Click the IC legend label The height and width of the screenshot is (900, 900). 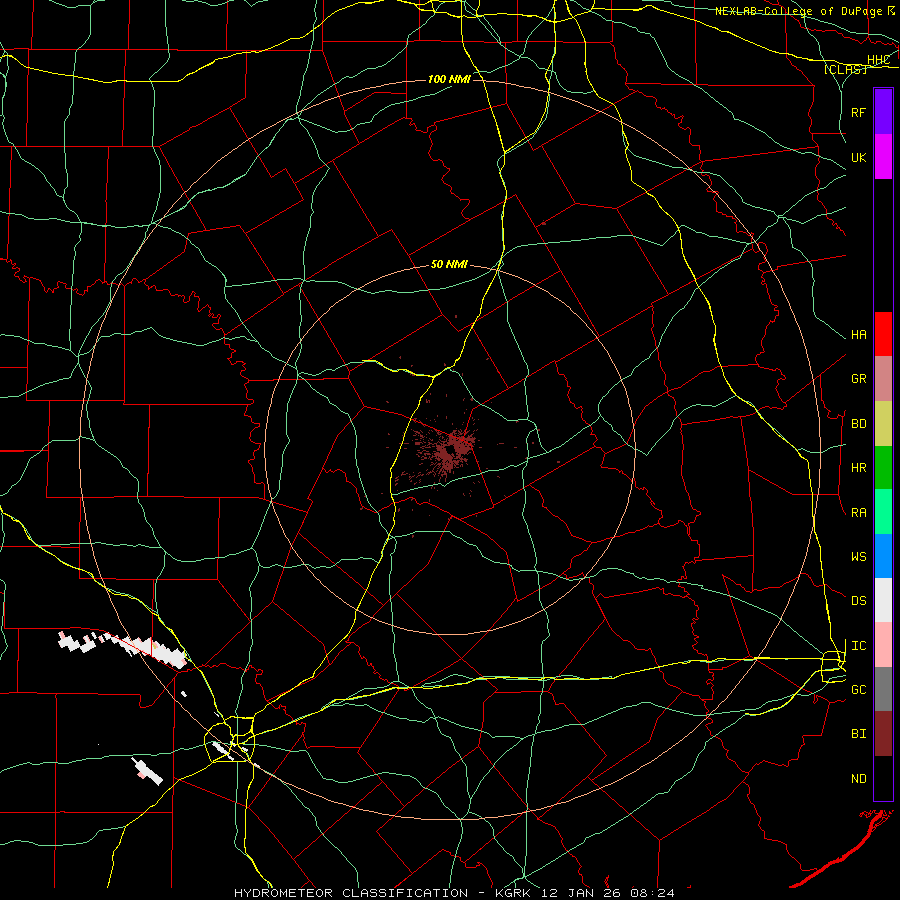coord(858,646)
